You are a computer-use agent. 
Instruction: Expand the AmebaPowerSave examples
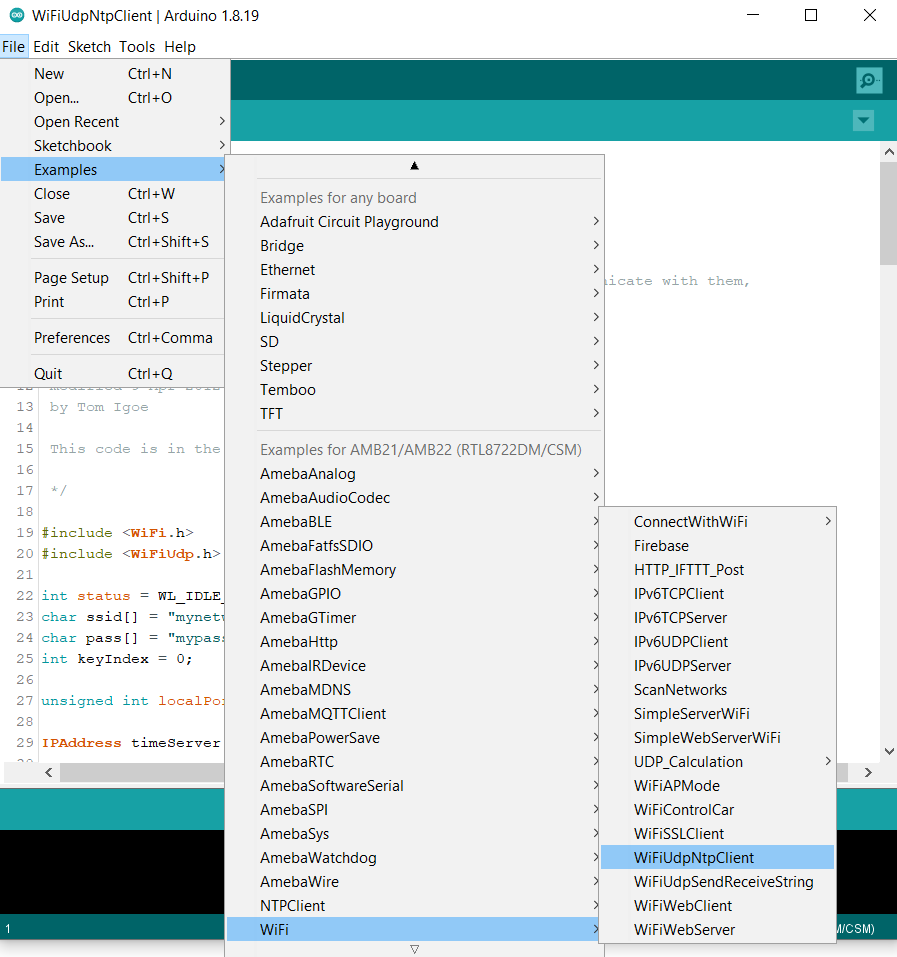414,738
